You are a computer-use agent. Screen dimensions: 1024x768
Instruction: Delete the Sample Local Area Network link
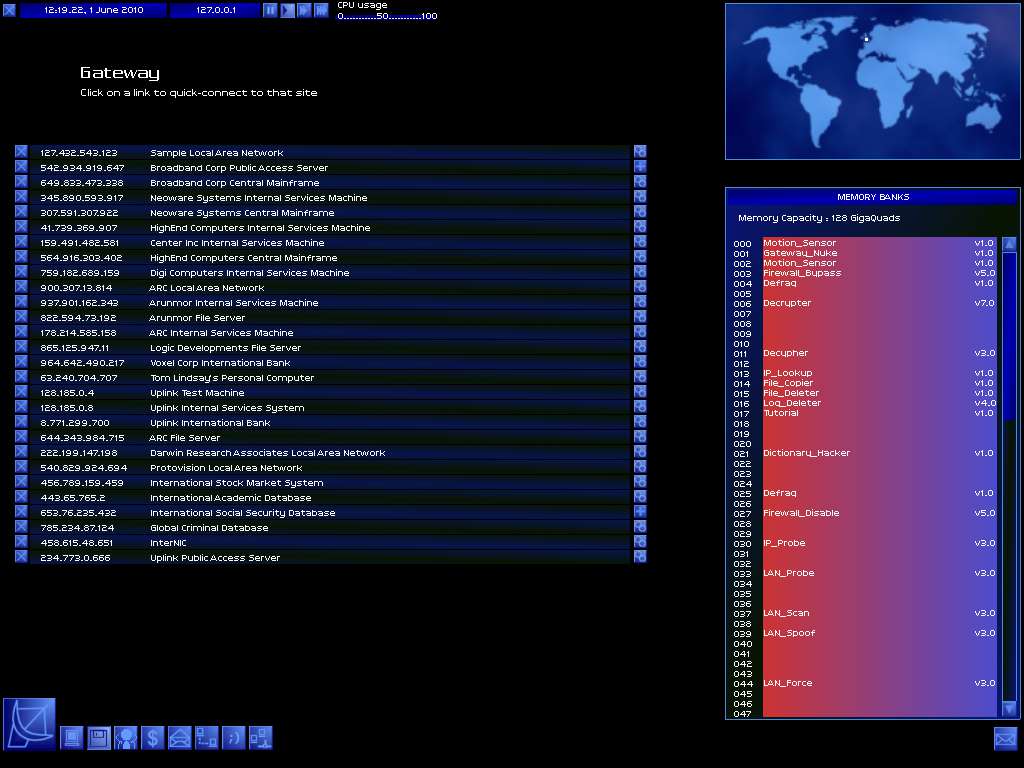coord(22,152)
